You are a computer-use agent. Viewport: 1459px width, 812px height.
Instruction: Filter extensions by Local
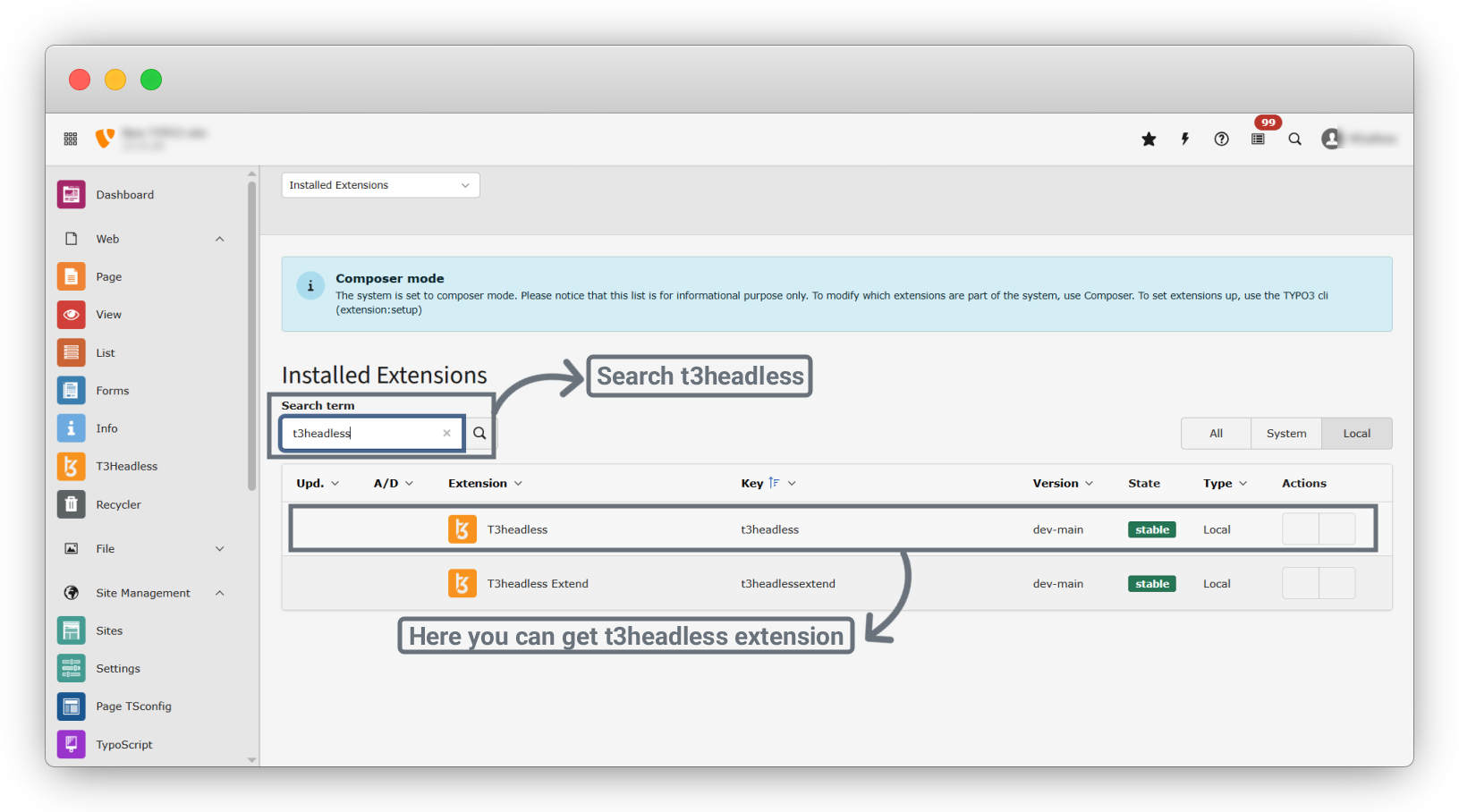point(1356,433)
